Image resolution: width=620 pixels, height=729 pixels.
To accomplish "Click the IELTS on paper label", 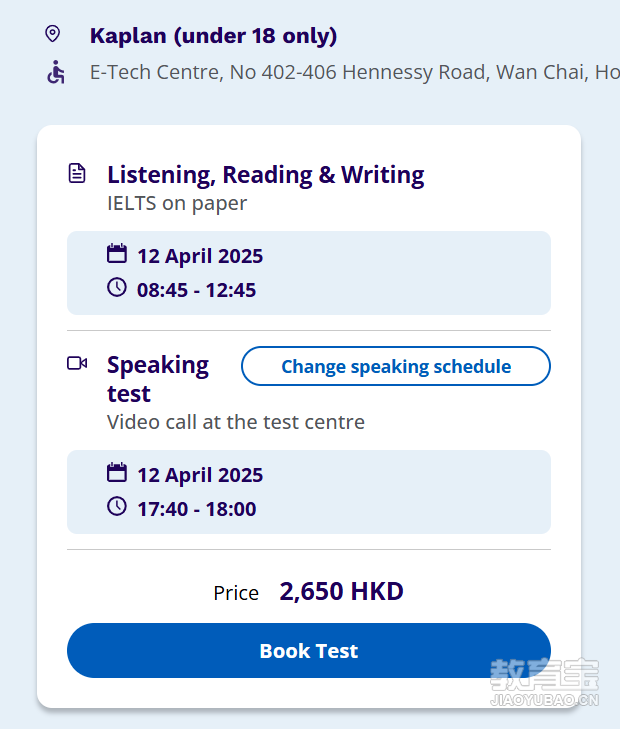I will point(177,204).
